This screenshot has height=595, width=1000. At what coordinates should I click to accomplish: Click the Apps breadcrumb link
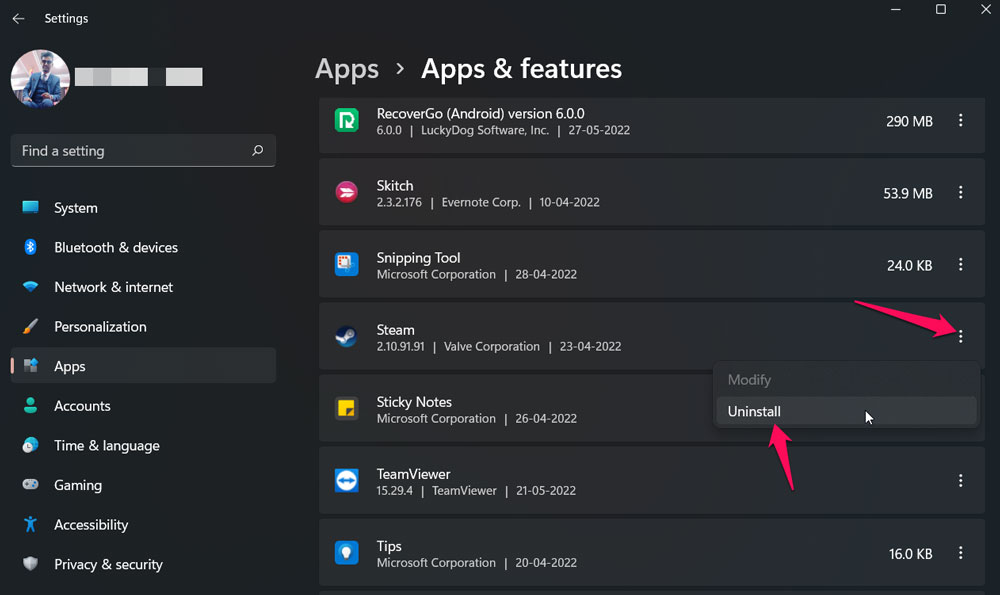click(x=347, y=69)
